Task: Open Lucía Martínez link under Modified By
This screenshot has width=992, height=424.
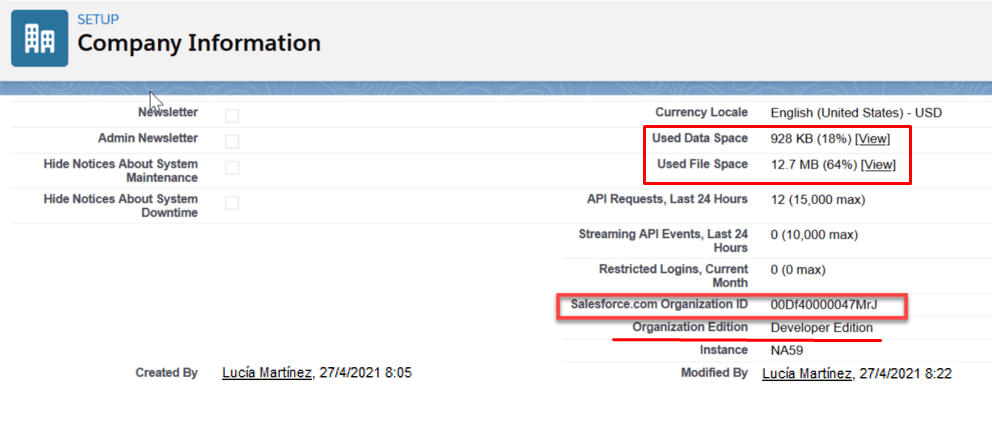Action: [x=807, y=373]
